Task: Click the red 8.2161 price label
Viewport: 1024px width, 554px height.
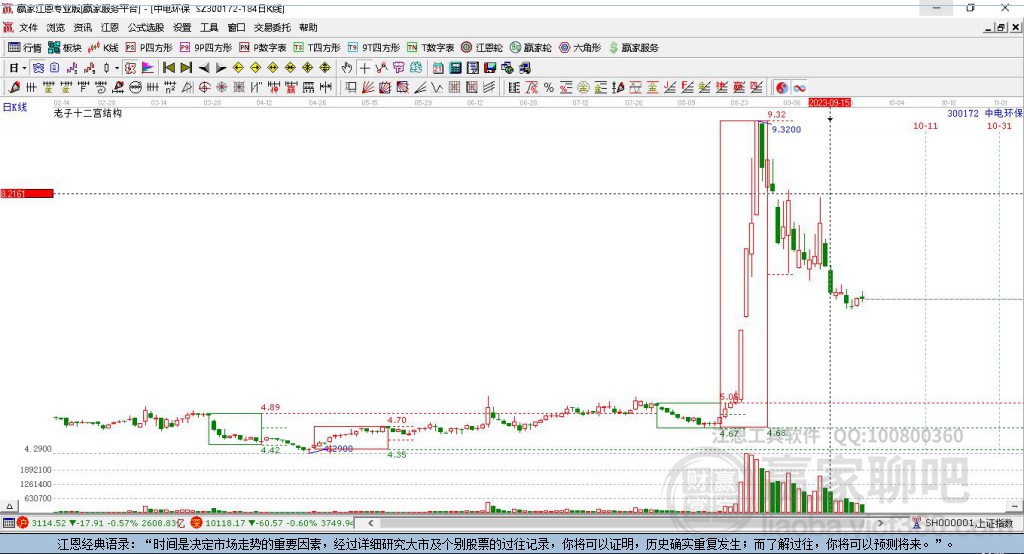Action: pyautogui.click(x=27, y=193)
